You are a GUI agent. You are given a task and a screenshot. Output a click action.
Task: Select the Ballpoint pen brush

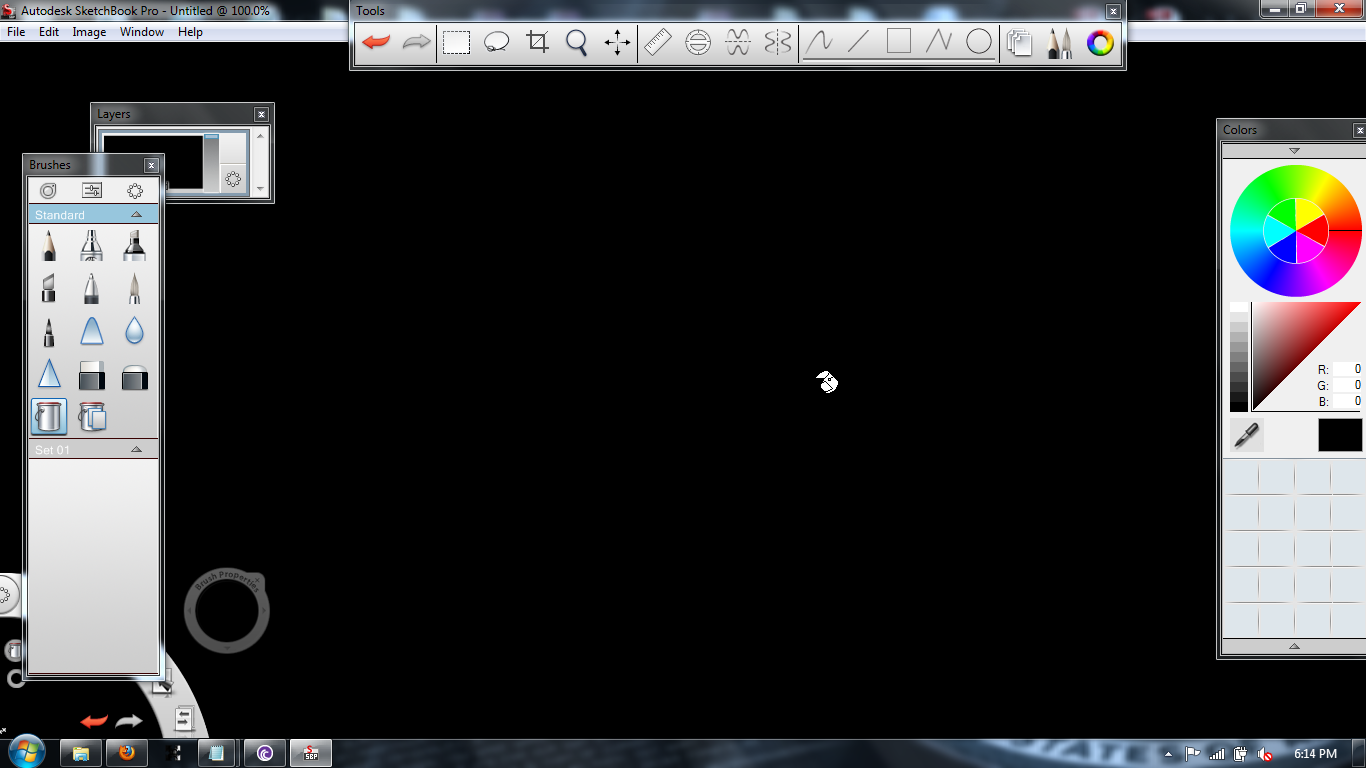[x=91, y=288]
